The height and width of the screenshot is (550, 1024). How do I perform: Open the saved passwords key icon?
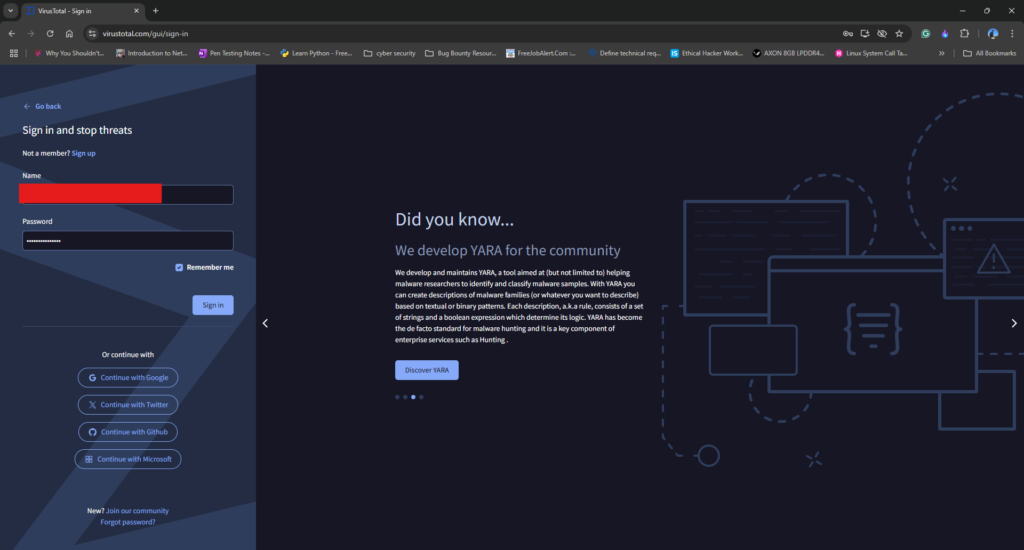tap(848, 33)
